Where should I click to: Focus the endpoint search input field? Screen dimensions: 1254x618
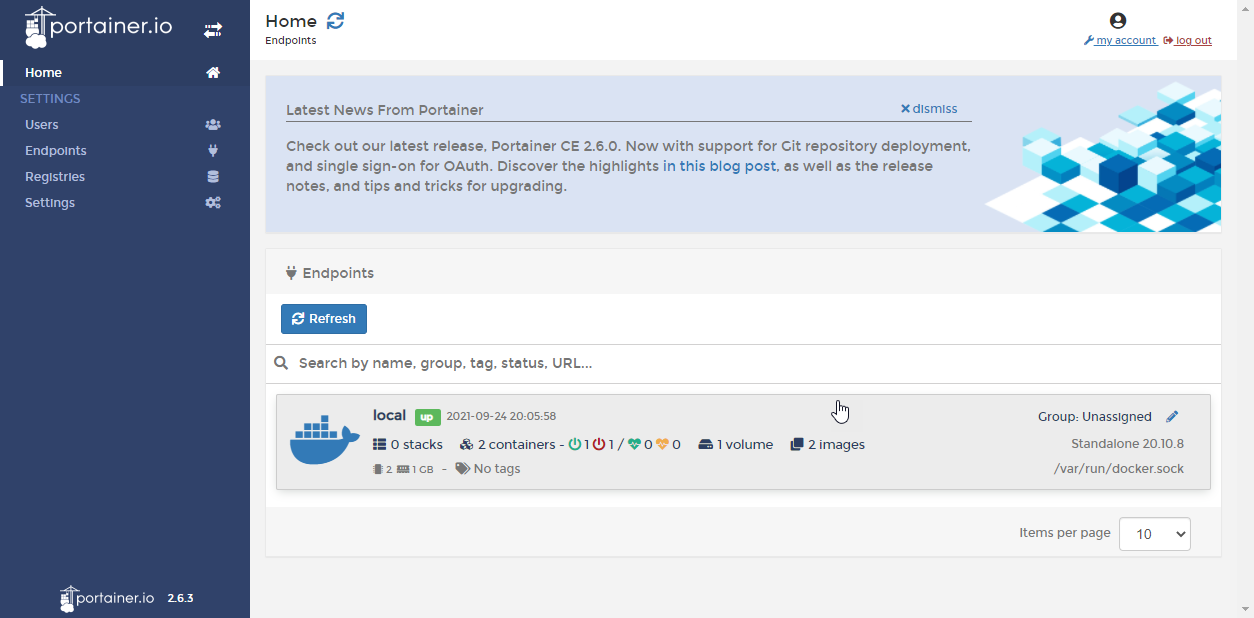pyautogui.click(x=755, y=363)
